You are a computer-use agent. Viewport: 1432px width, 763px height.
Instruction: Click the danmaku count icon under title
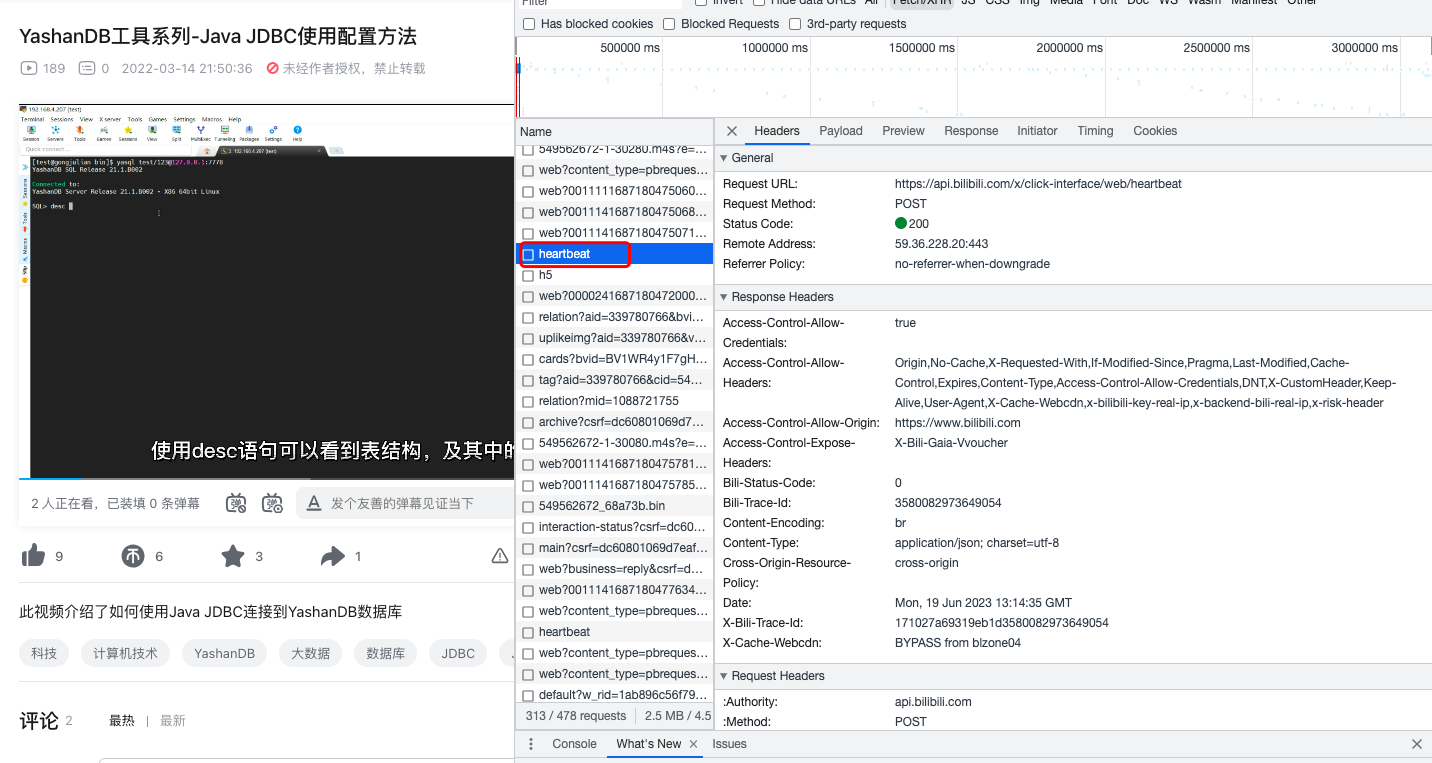[x=87, y=68]
